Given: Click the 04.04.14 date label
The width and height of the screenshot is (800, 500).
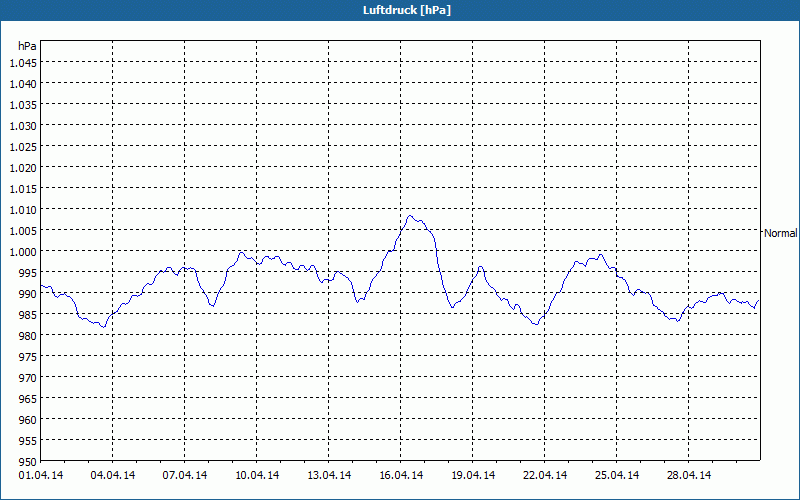Looking at the screenshot, I should click(x=113, y=475).
